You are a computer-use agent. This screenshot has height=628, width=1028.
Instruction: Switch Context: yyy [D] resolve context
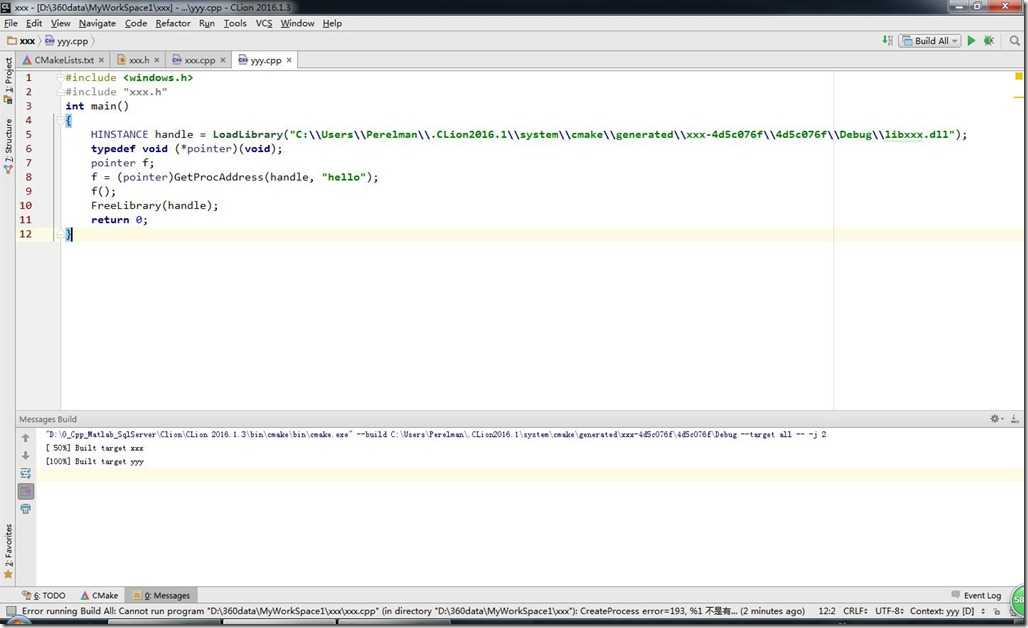coord(947,611)
